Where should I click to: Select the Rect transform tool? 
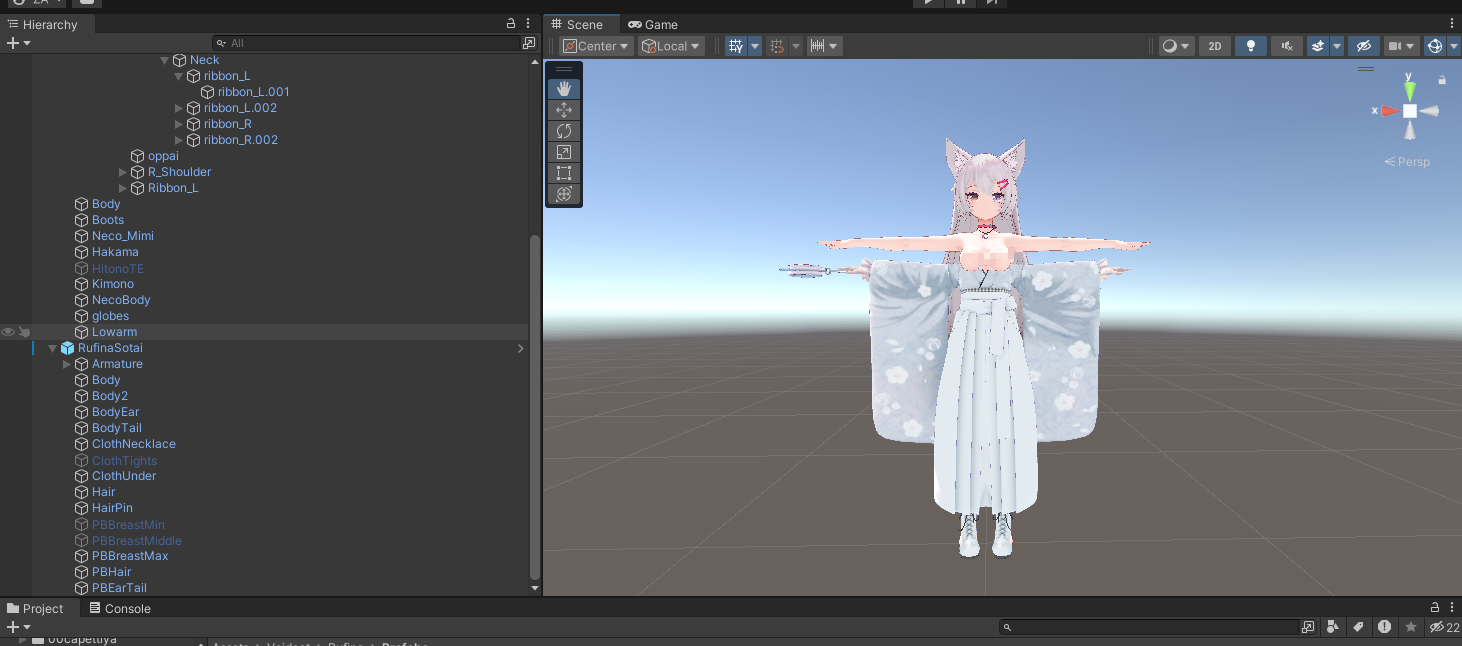pyautogui.click(x=564, y=173)
